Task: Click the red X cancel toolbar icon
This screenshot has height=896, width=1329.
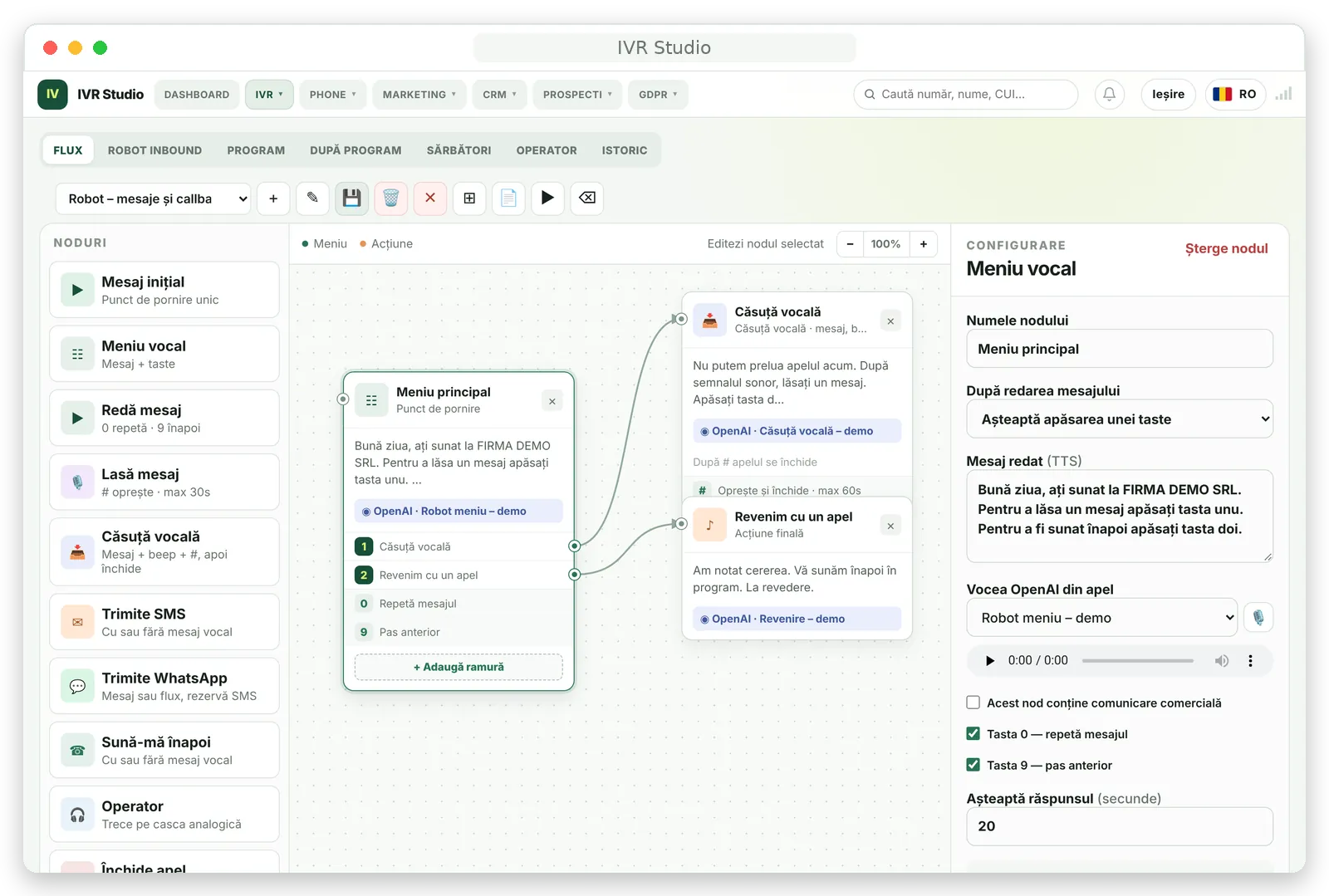Action: point(430,198)
